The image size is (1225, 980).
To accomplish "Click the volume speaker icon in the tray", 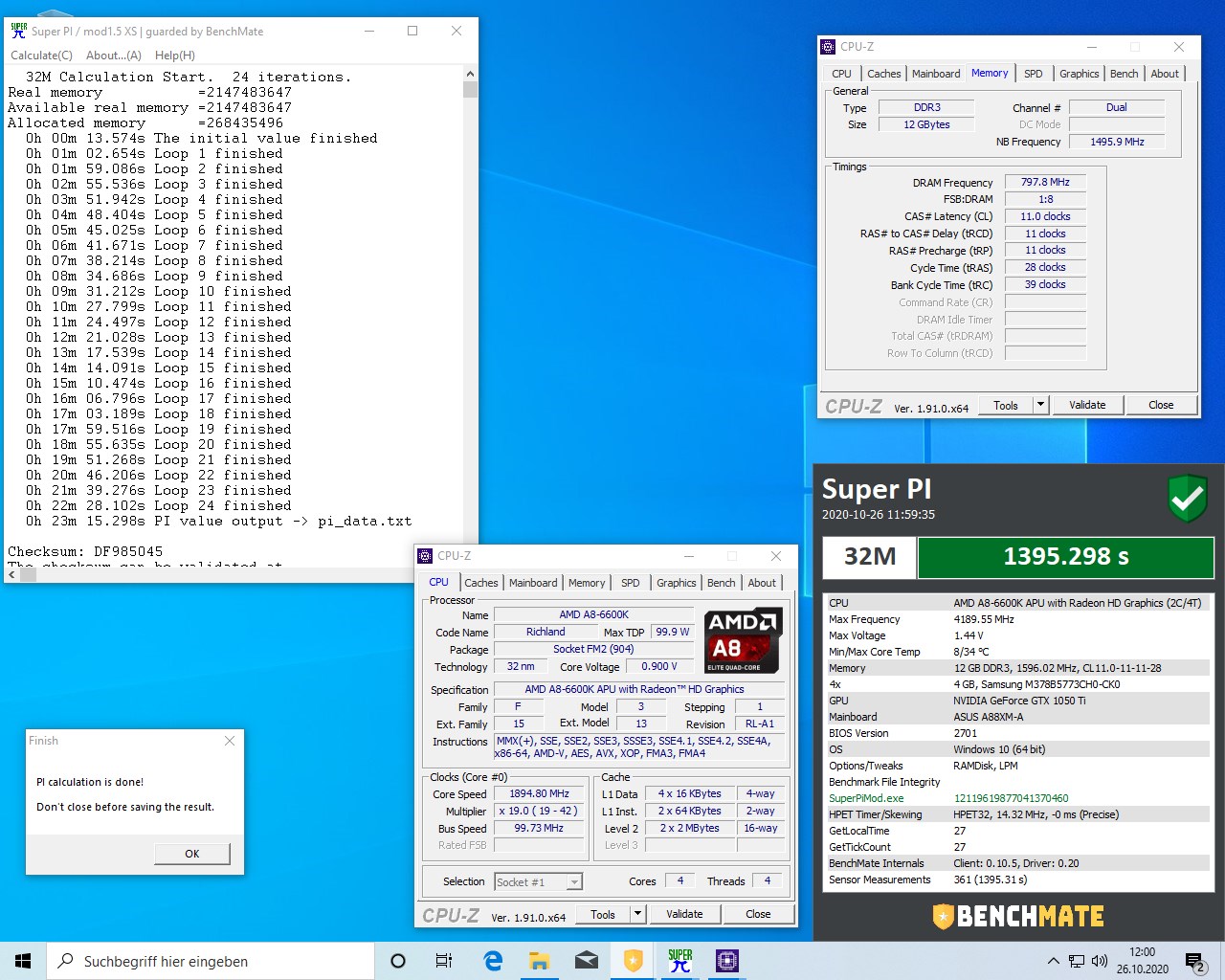I will tap(1100, 961).
